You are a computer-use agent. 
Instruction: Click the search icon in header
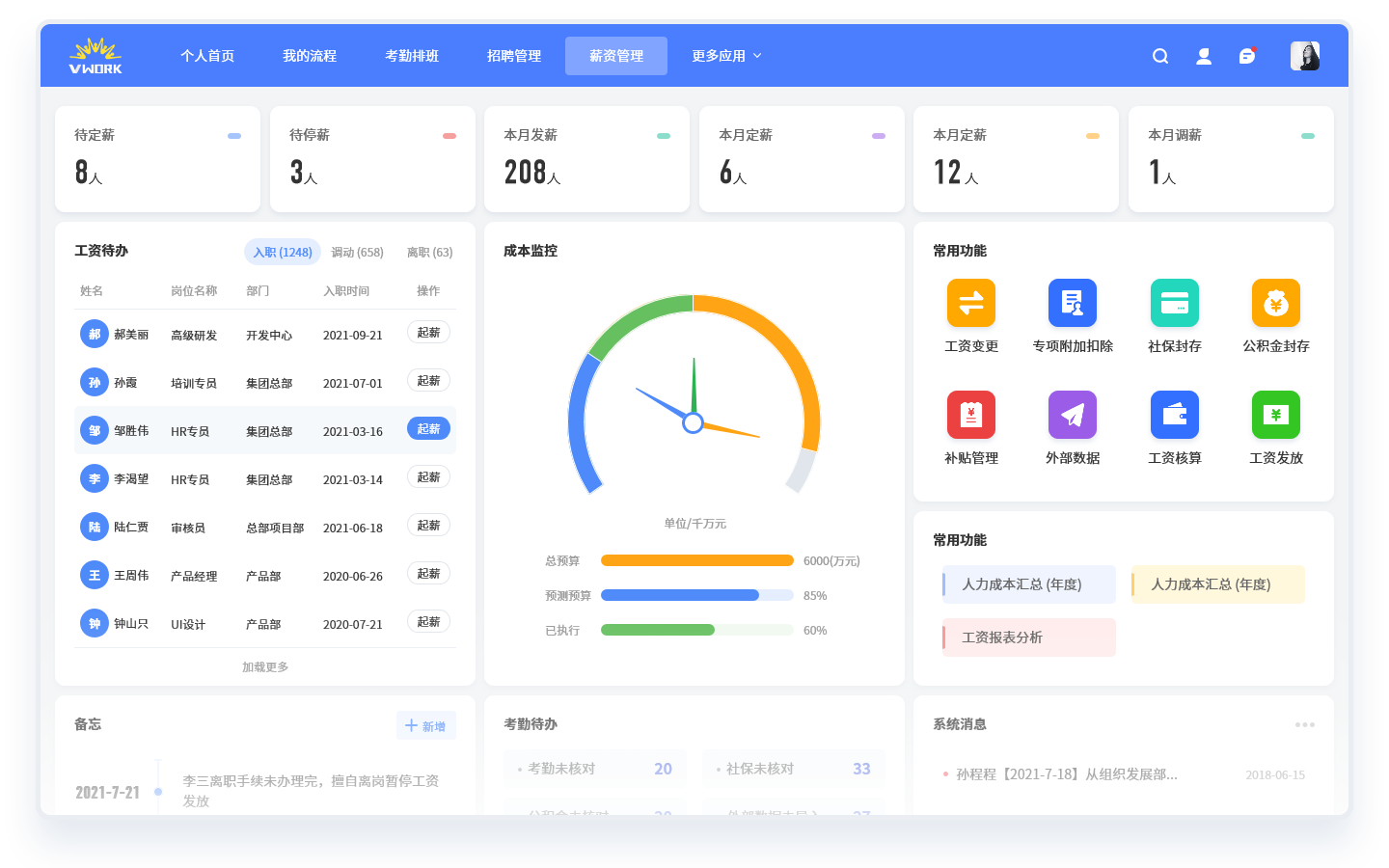[1160, 56]
